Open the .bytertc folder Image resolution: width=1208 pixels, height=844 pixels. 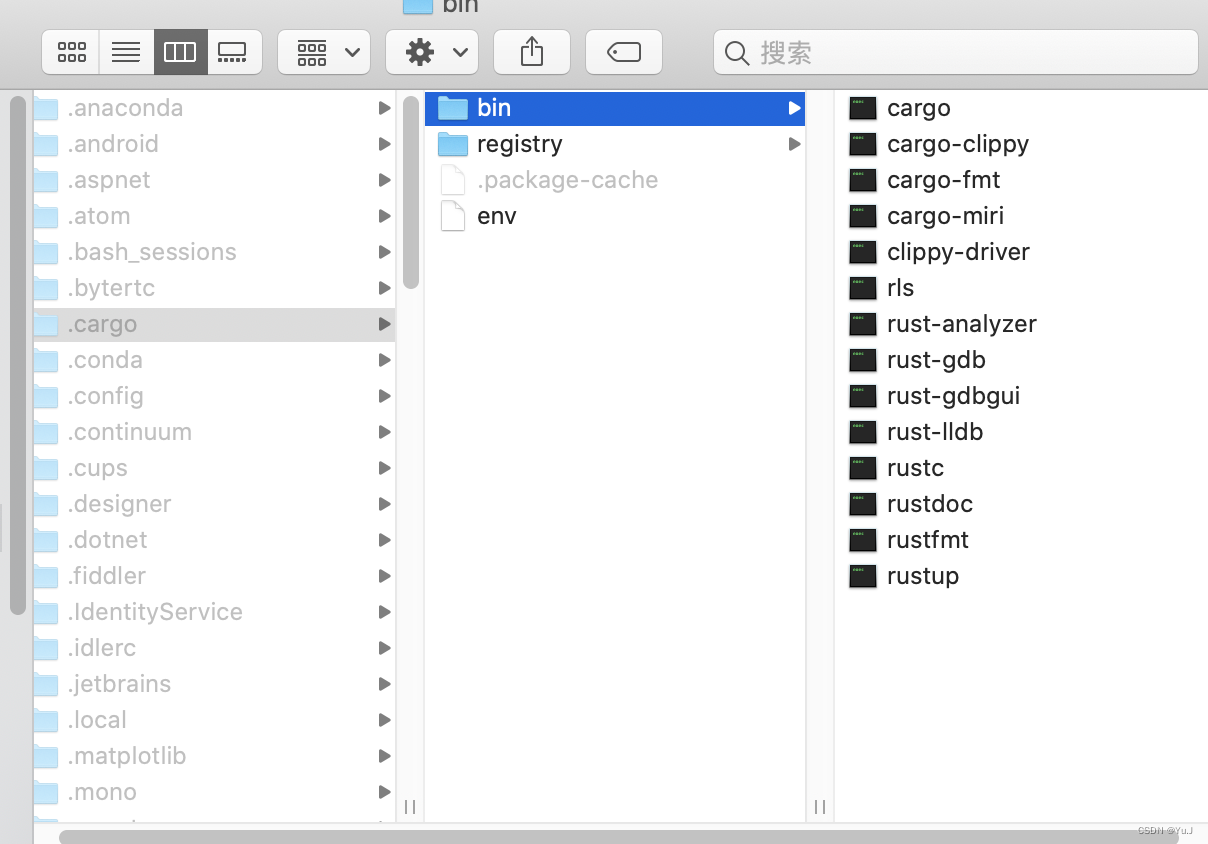tap(214, 288)
